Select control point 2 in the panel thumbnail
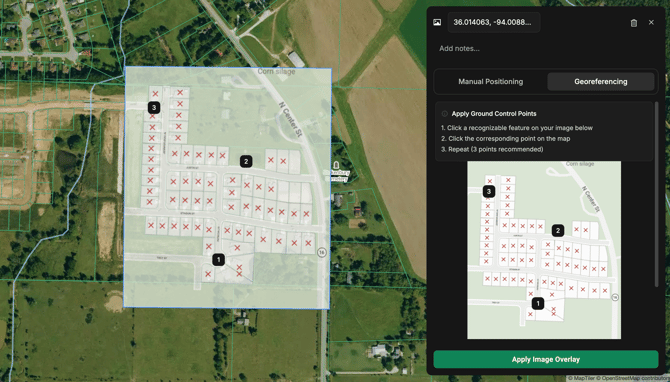The height and width of the screenshot is (382, 670). click(558, 231)
